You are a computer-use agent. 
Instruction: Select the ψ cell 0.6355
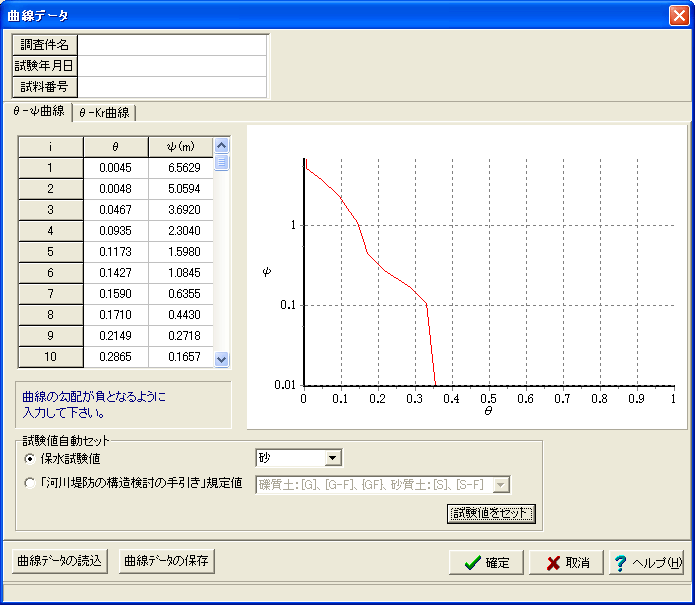[181, 293]
